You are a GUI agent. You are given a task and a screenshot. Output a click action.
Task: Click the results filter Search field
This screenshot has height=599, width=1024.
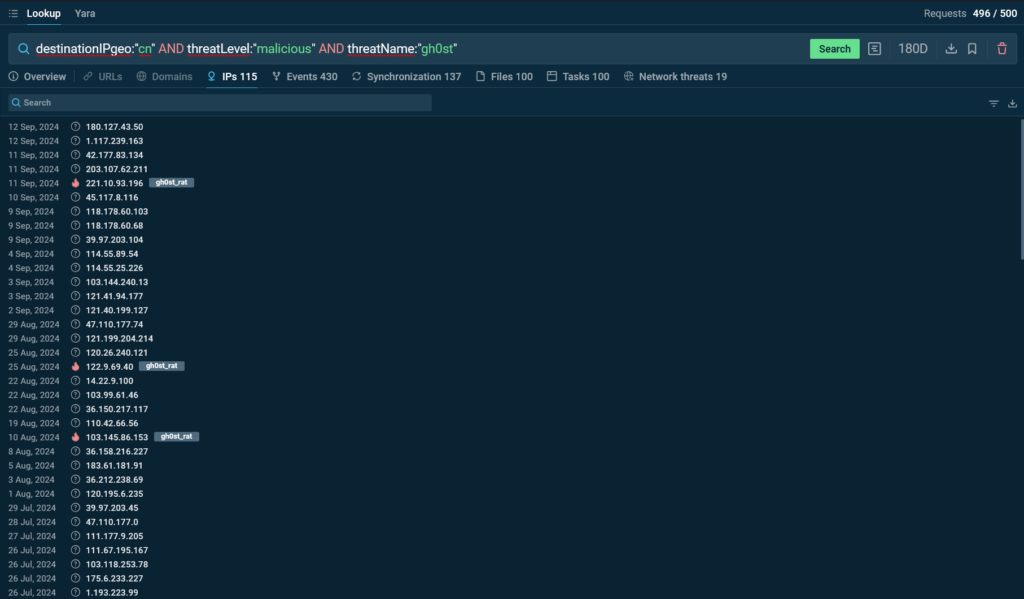point(220,103)
